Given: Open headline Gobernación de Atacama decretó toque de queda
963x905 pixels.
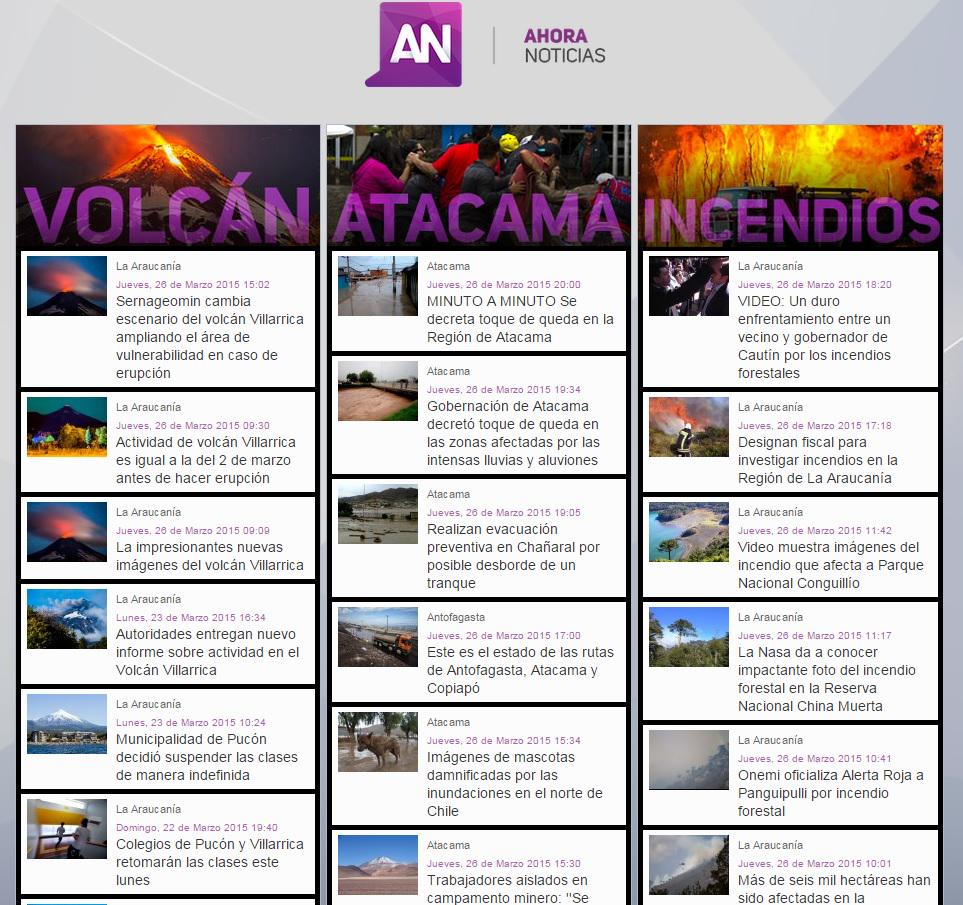Looking at the screenshot, I should [x=513, y=433].
